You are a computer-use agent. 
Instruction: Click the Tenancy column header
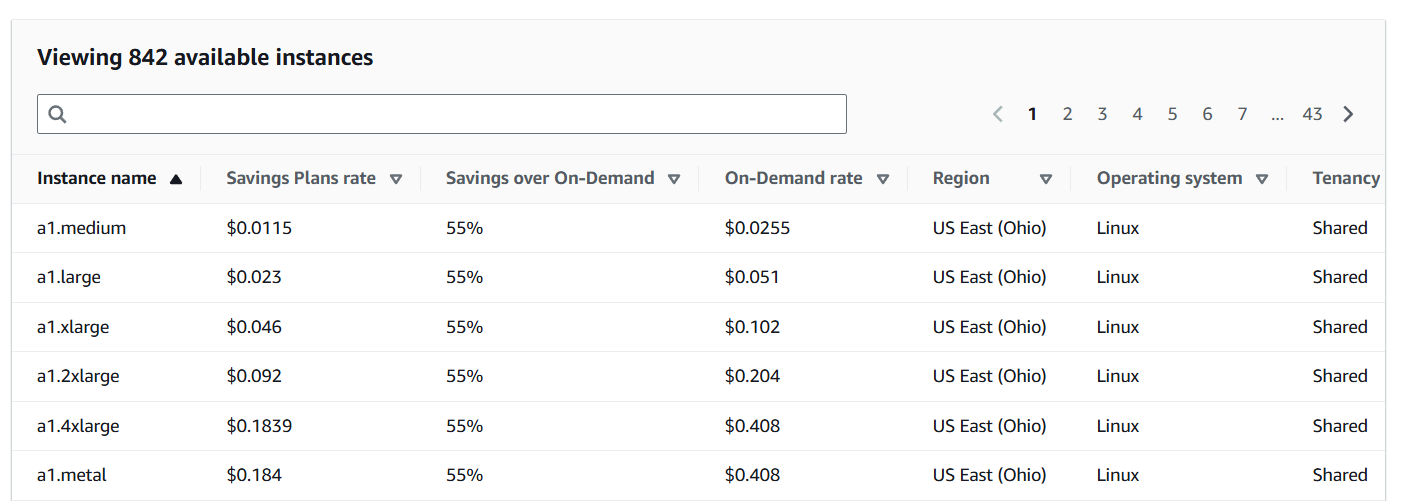(x=1346, y=178)
